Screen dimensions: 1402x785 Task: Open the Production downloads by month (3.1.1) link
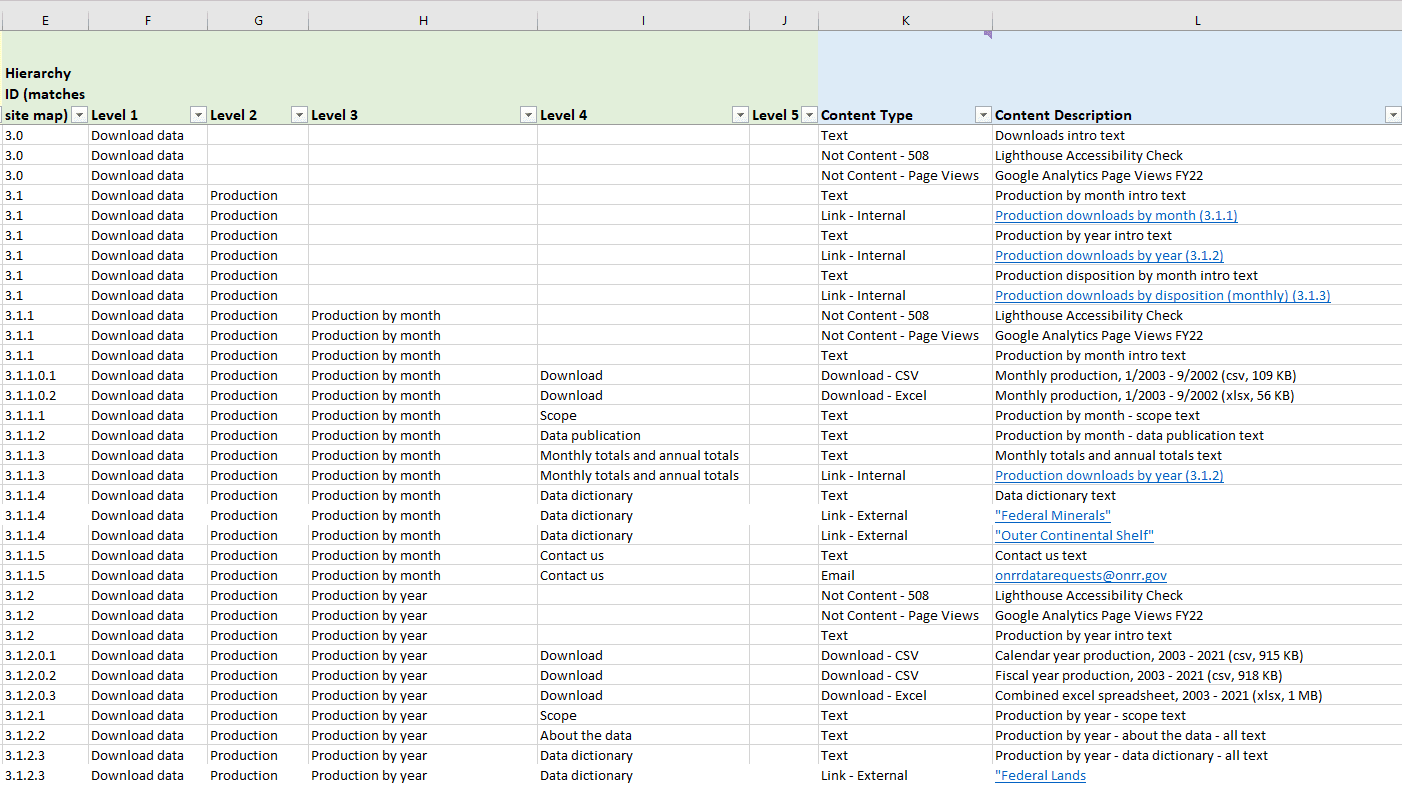[1116, 215]
